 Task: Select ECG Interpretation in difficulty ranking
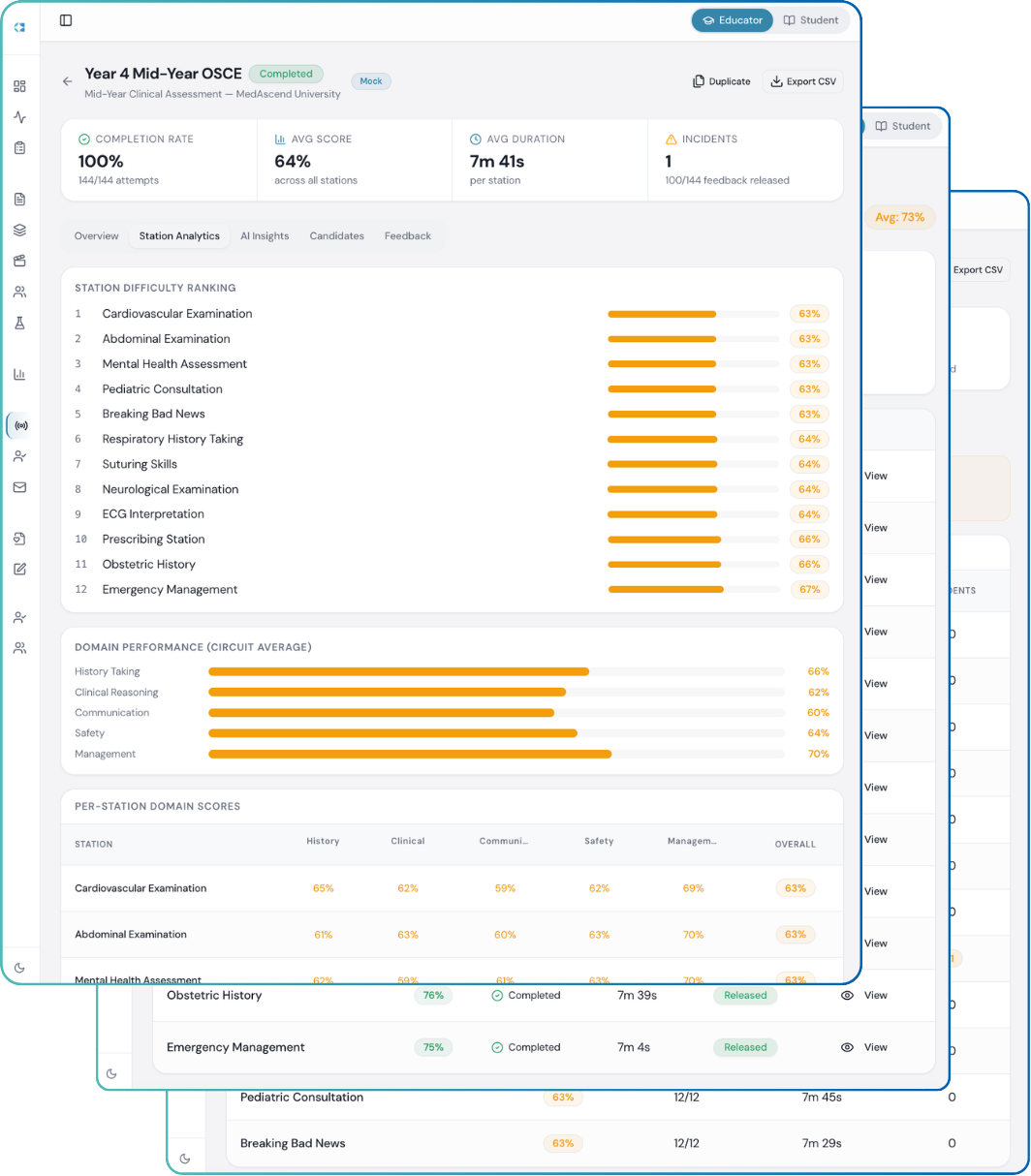point(153,514)
